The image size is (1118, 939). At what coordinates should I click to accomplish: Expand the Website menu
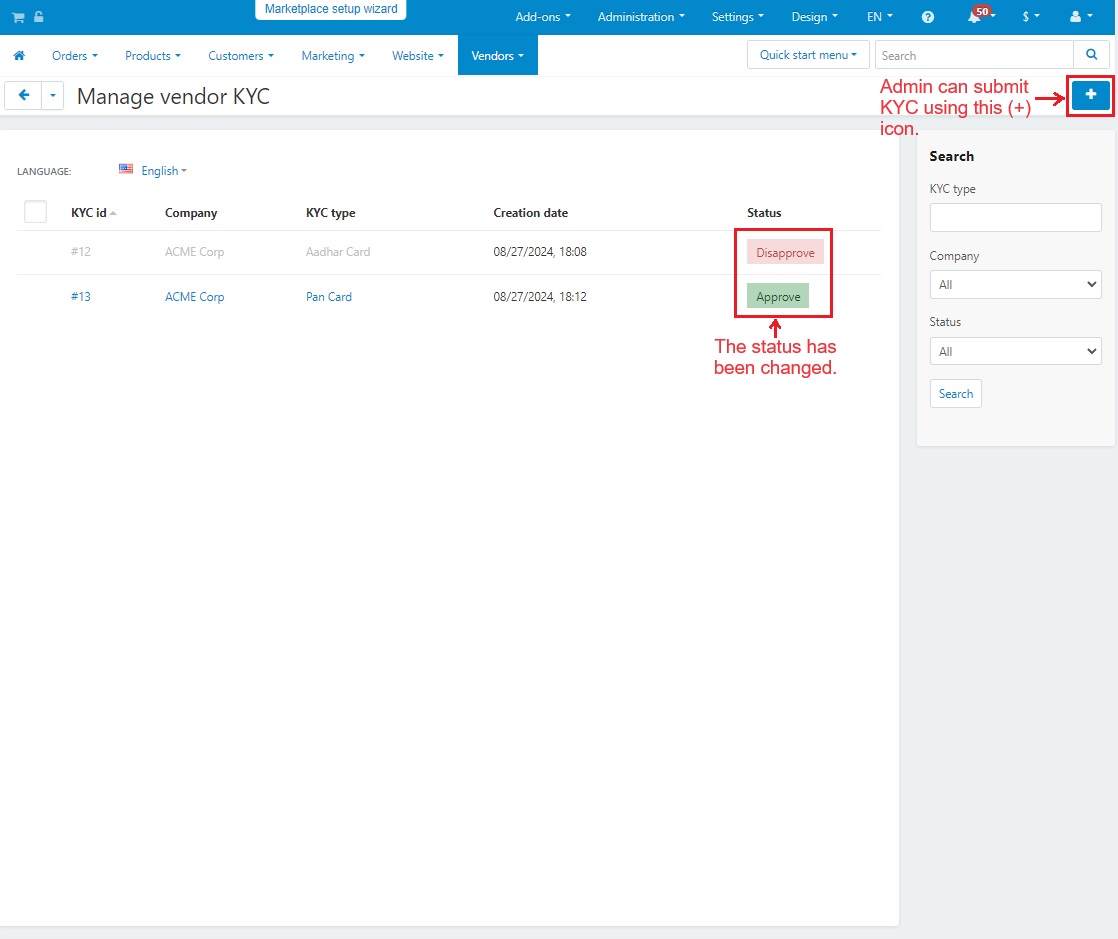[x=417, y=56]
